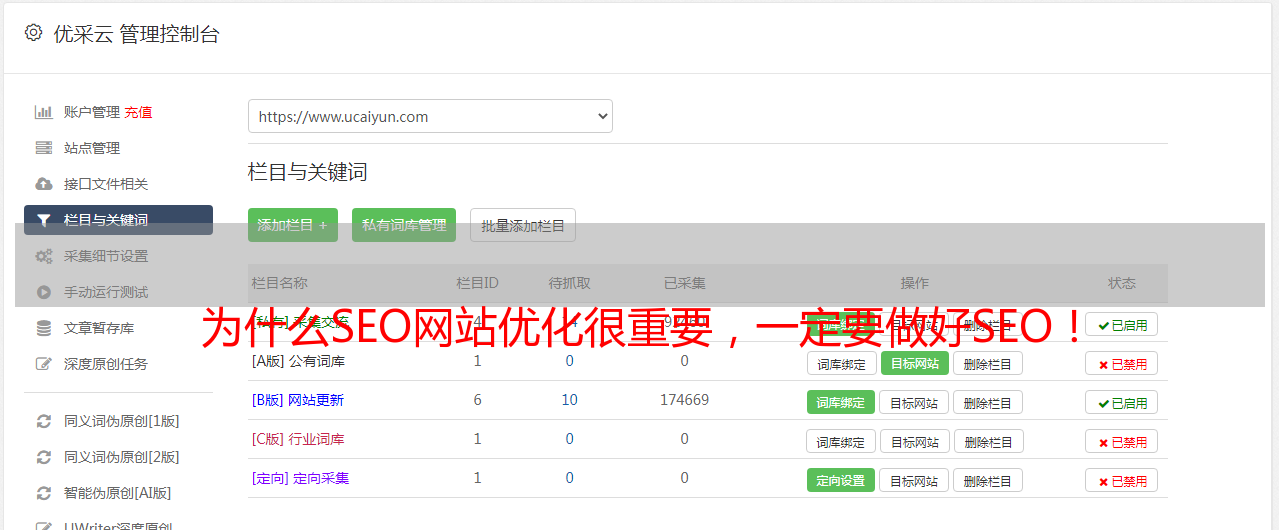Image resolution: width=1279 pixels, height=530 pixels.
Task: Click the 站点管理 server icon
Action: pyautogui.click(x=43, y=148)
